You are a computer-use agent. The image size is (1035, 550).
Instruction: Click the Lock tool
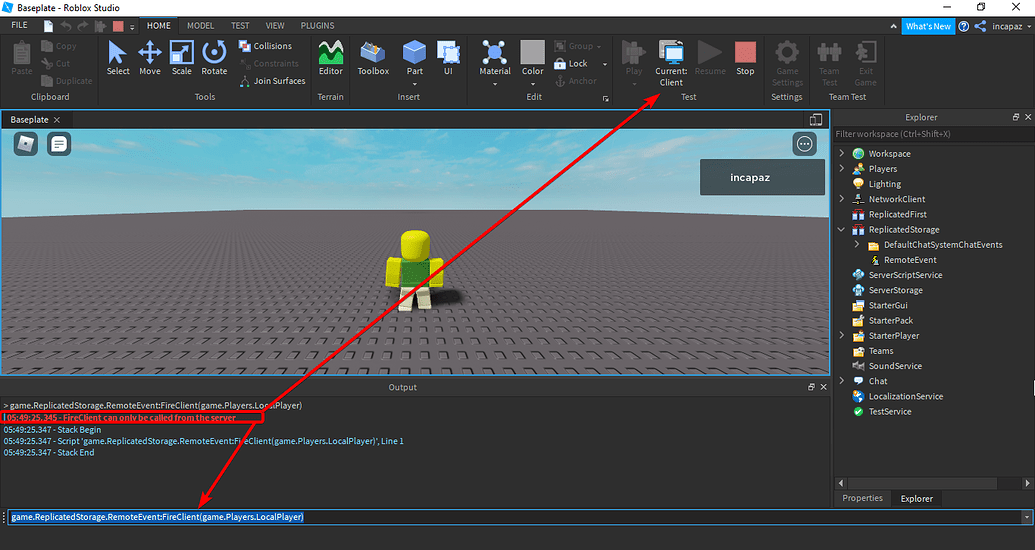(571, 63)
